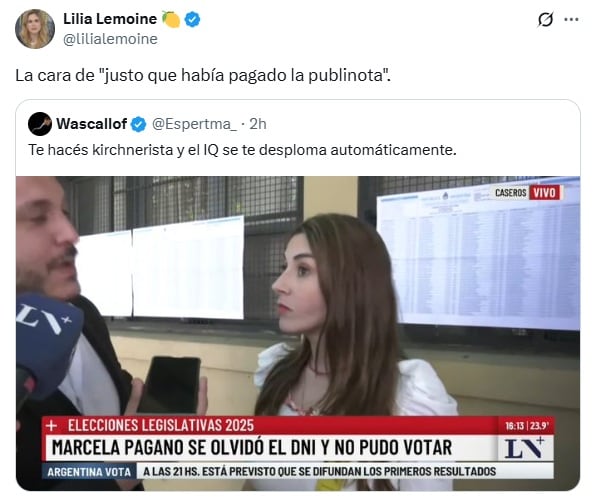
Task: Click the LN+ logo in the video
Action: (525, 448)
